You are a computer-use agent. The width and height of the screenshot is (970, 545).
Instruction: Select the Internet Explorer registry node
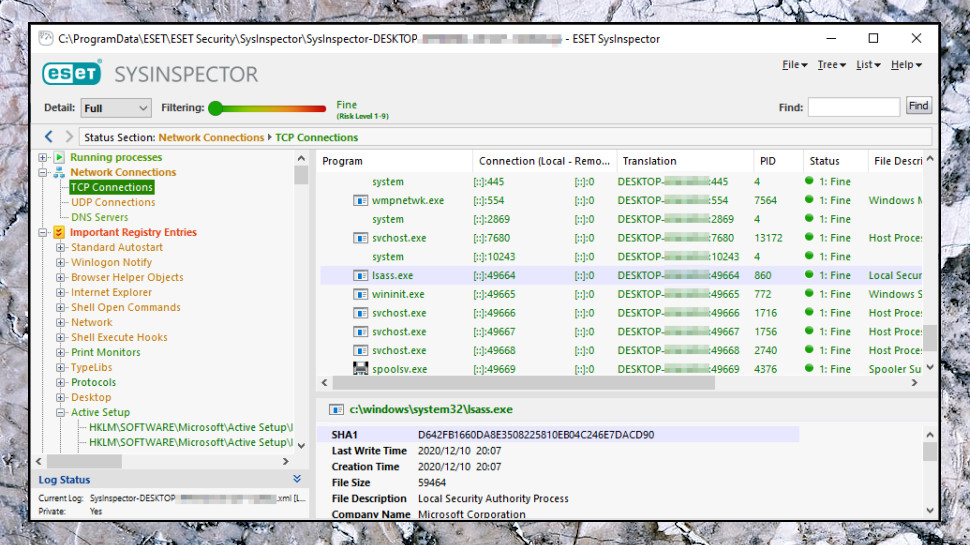coord(111,293)
